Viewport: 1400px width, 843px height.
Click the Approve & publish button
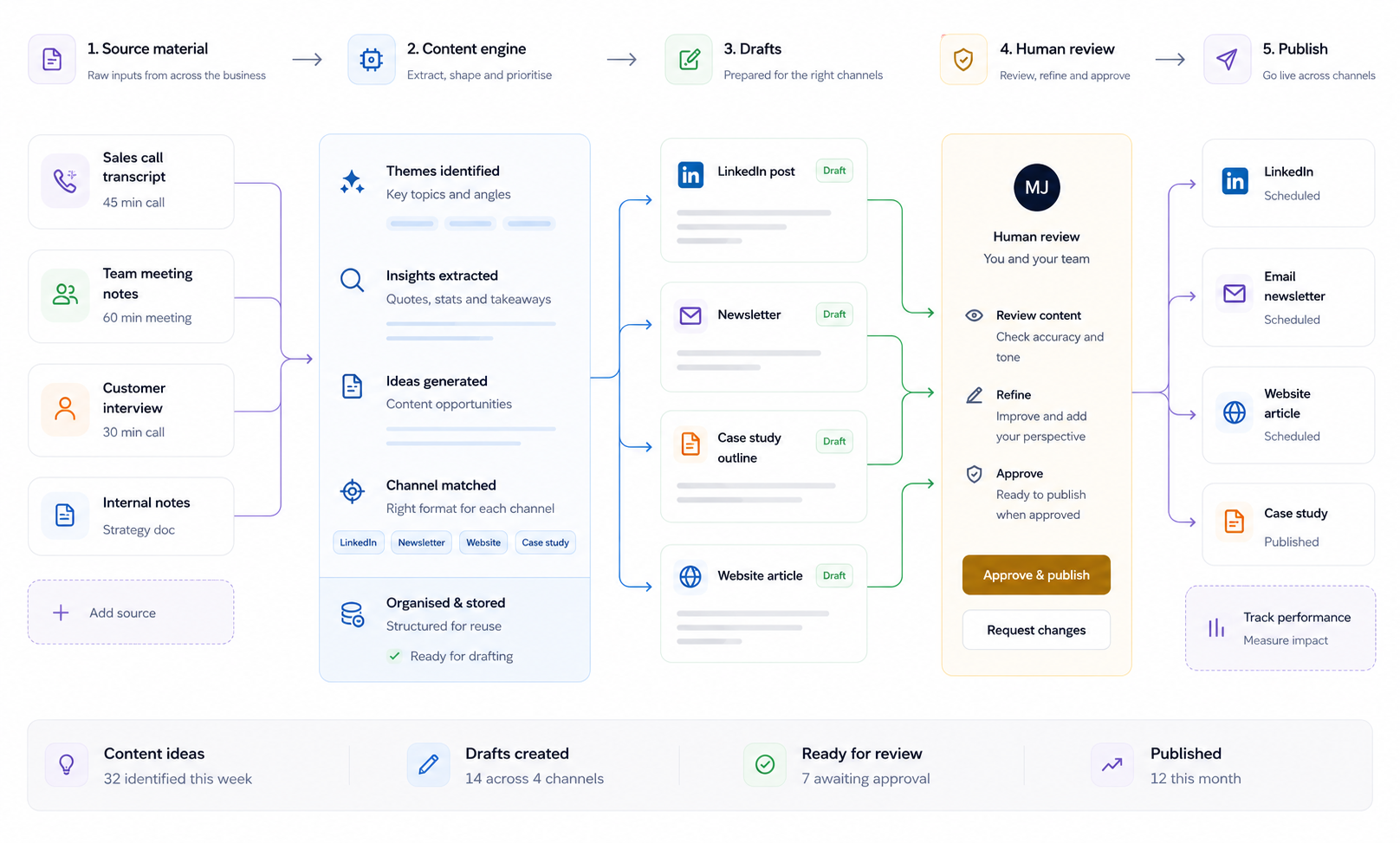(x=1036, y=575)
